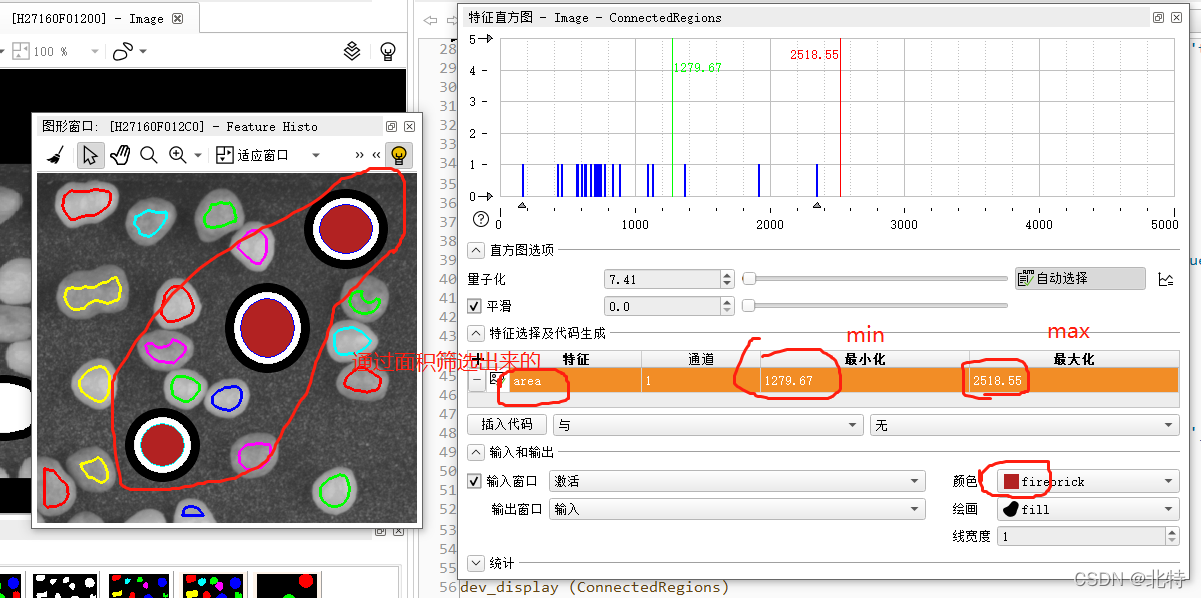Open the firebrick color dropdown

click(1089, 481)
